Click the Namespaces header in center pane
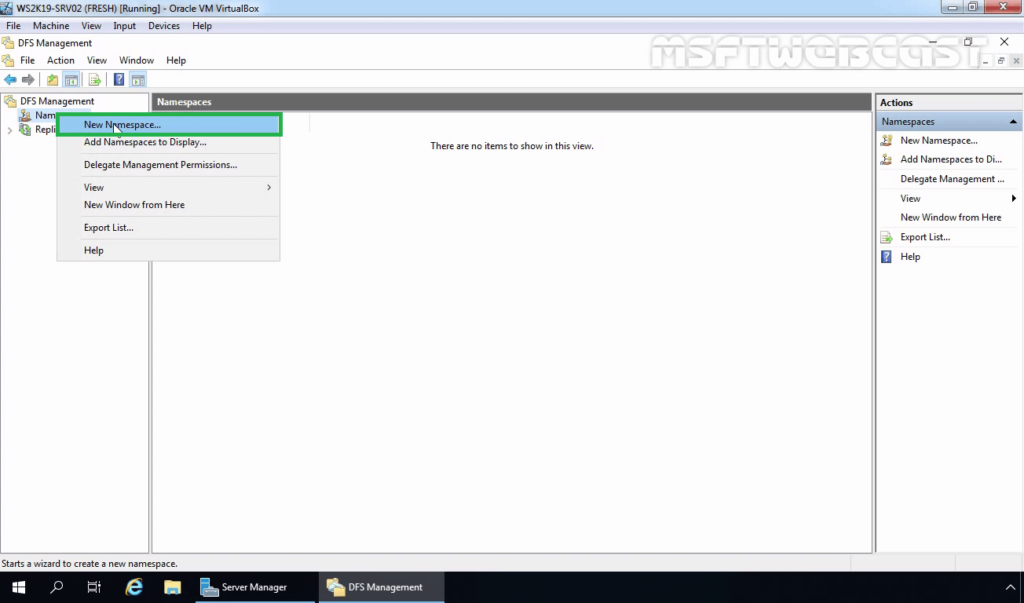1024x603 pixels. [511, 102]
